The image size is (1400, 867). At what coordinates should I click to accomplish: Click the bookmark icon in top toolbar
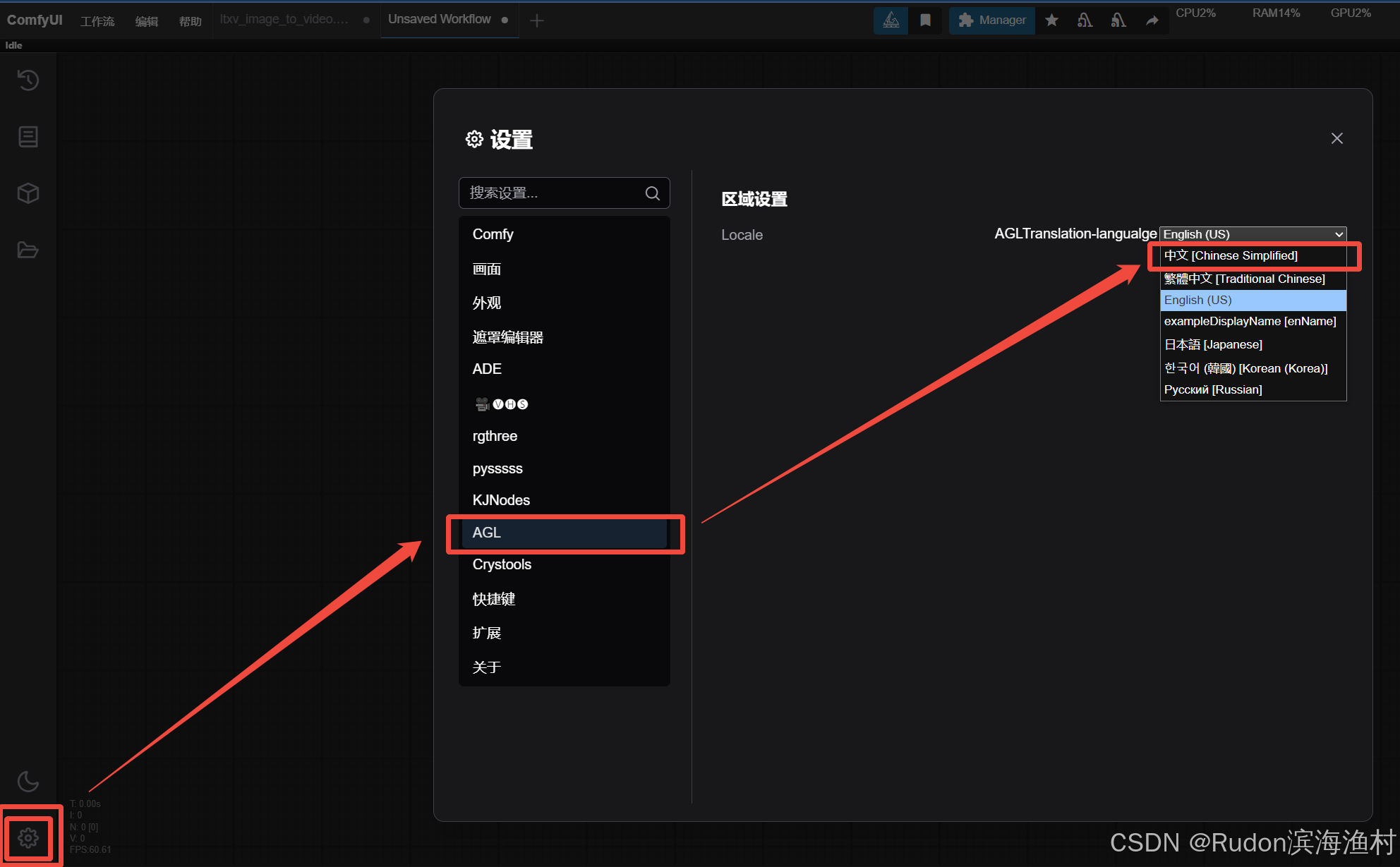925,20
